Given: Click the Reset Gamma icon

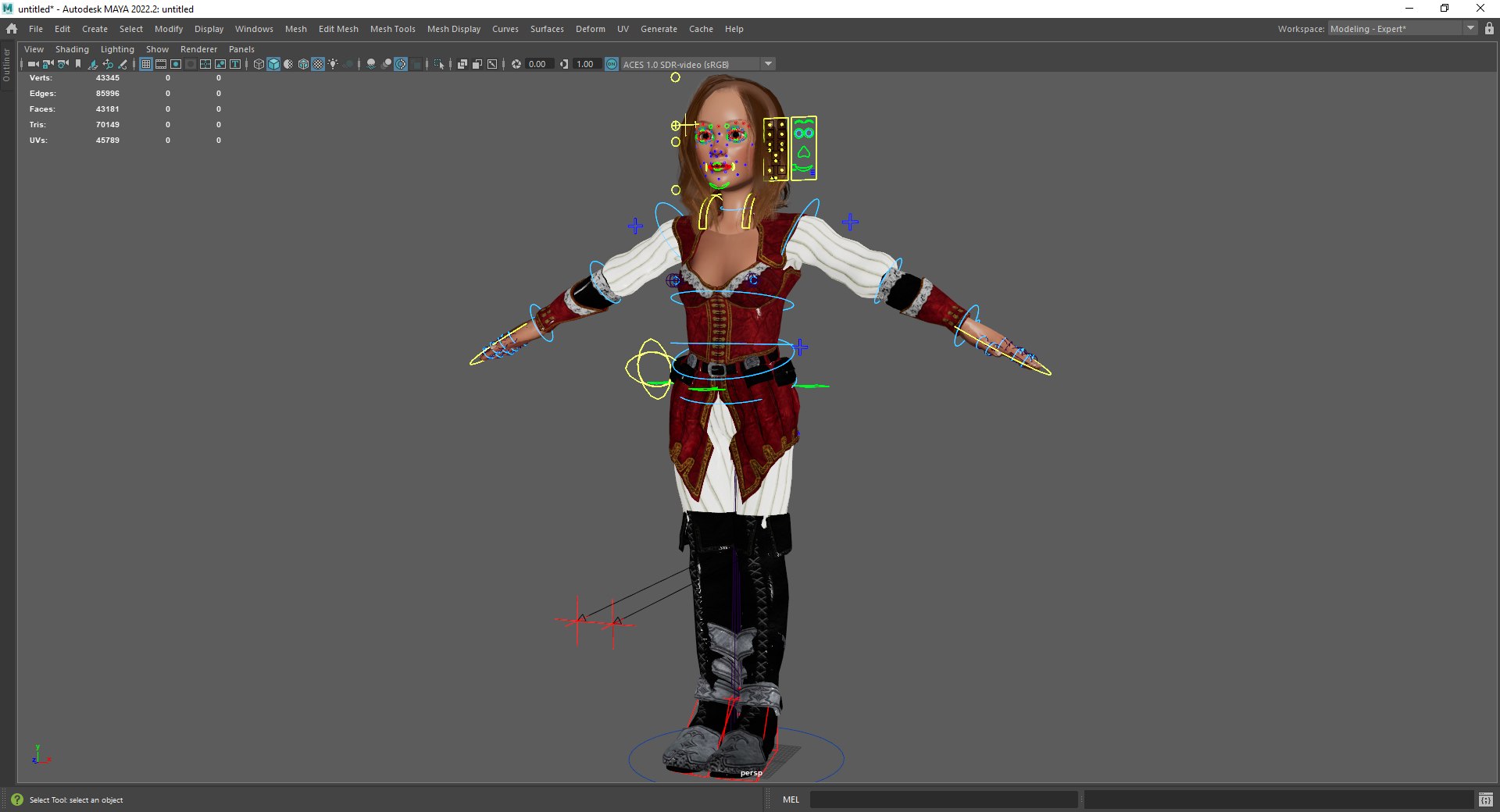Looking at the screenshot, I should (x=564, y=64).
